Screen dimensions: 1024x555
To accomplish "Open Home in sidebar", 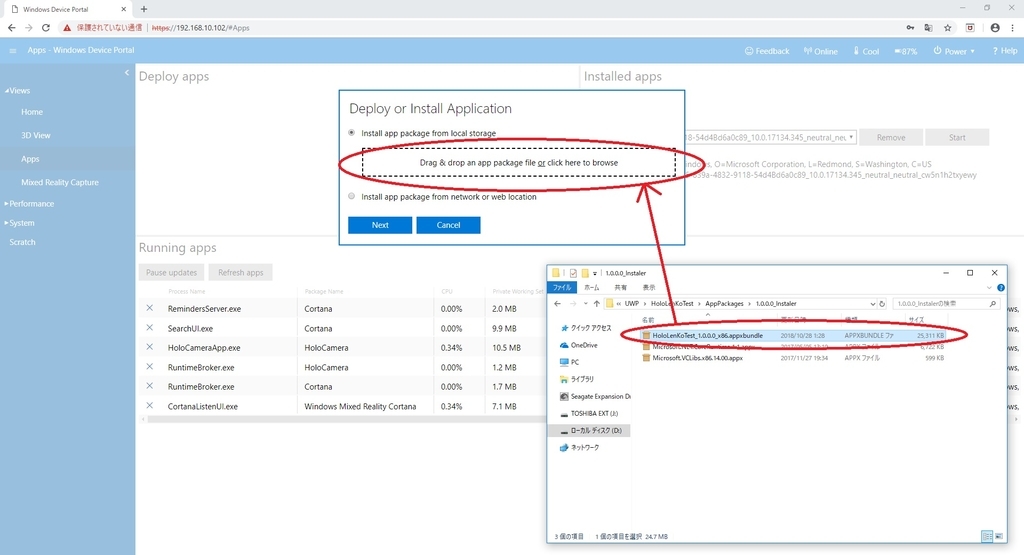I will (x=32, y=112).
